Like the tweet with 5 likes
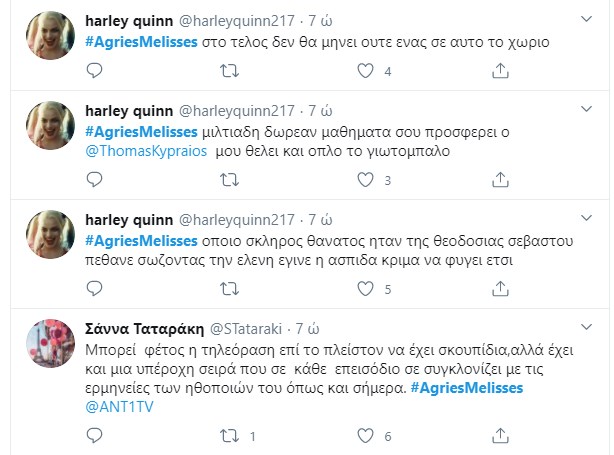 click(x=366, y=290)
